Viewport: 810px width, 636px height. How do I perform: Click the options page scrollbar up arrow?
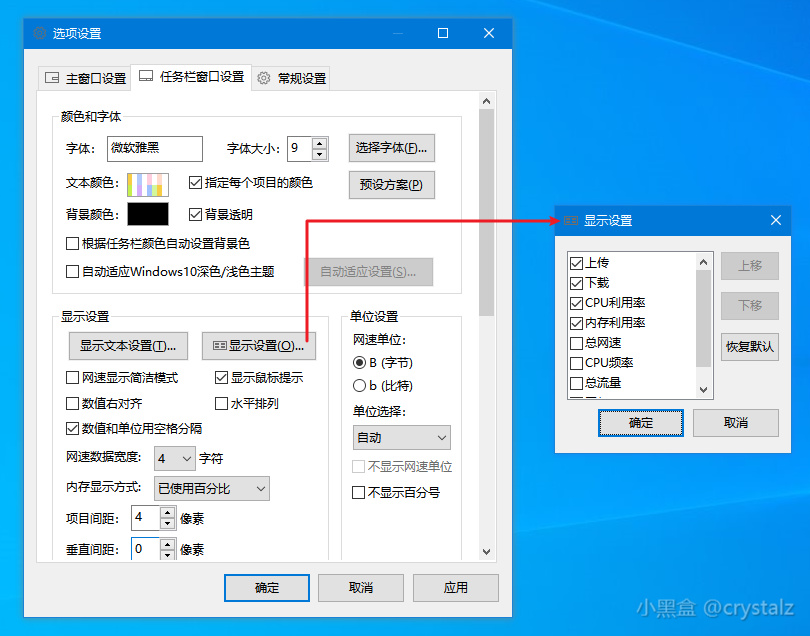click(x=486, y=101)
